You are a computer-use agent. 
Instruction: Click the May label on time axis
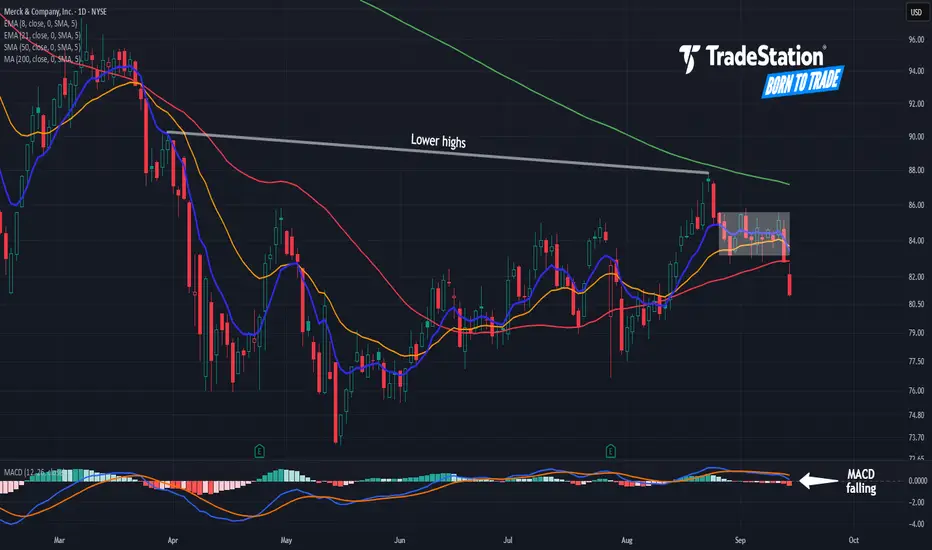[286, 540]
